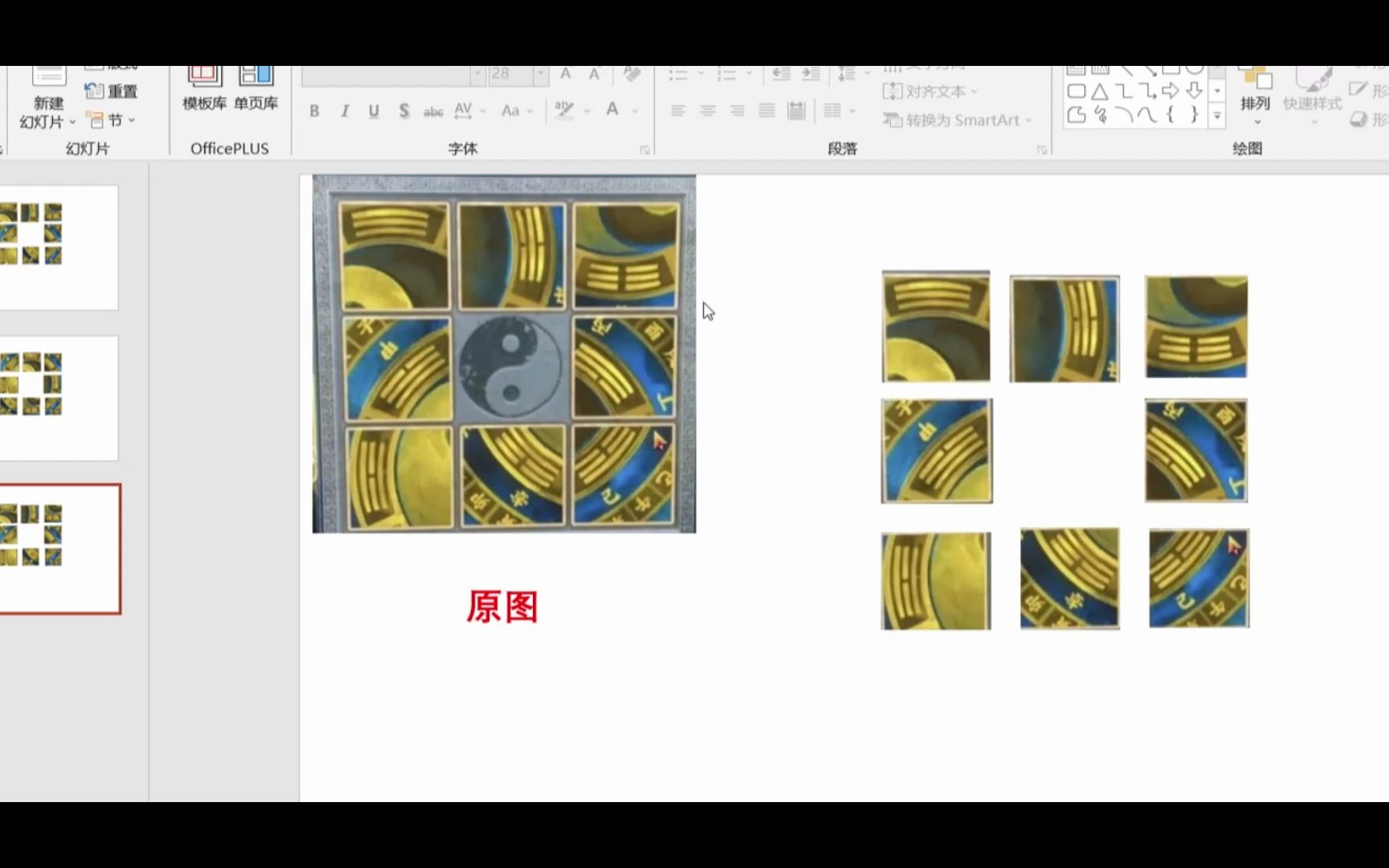Open the 模板库 template library
This screenshot has height=868, width=1389.
[204, 90]
